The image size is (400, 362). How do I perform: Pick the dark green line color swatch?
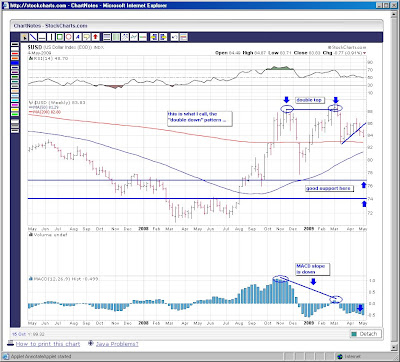(x=15, y=77)
